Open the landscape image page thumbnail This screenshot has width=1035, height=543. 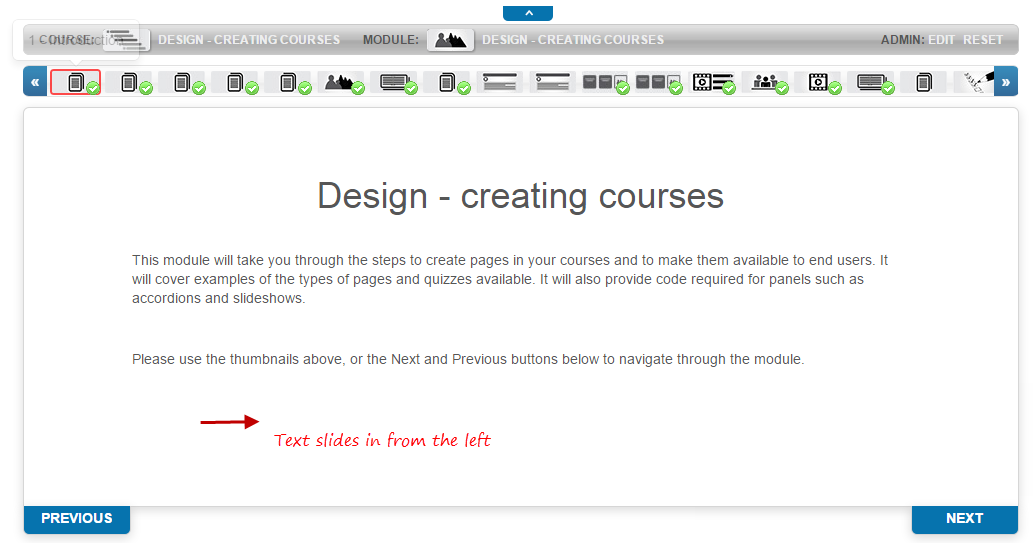[x=341, y=82]
